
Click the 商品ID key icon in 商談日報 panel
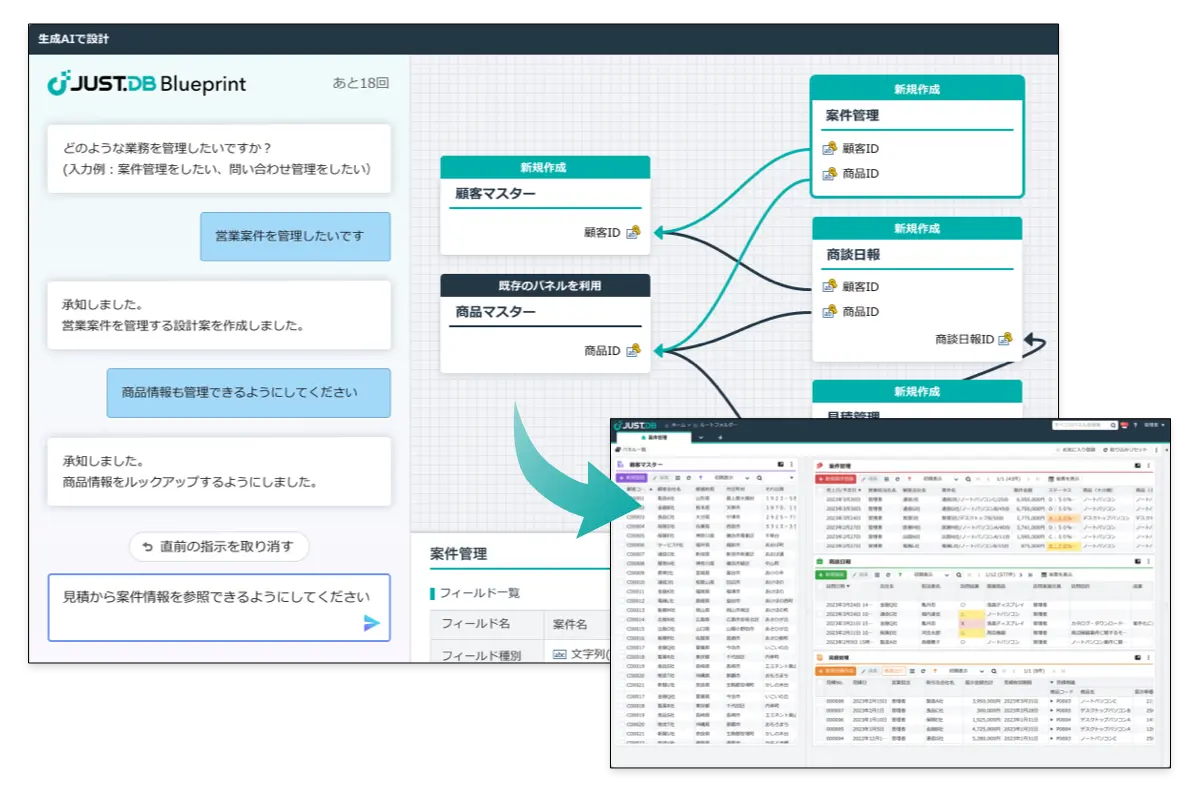(829, 312)
